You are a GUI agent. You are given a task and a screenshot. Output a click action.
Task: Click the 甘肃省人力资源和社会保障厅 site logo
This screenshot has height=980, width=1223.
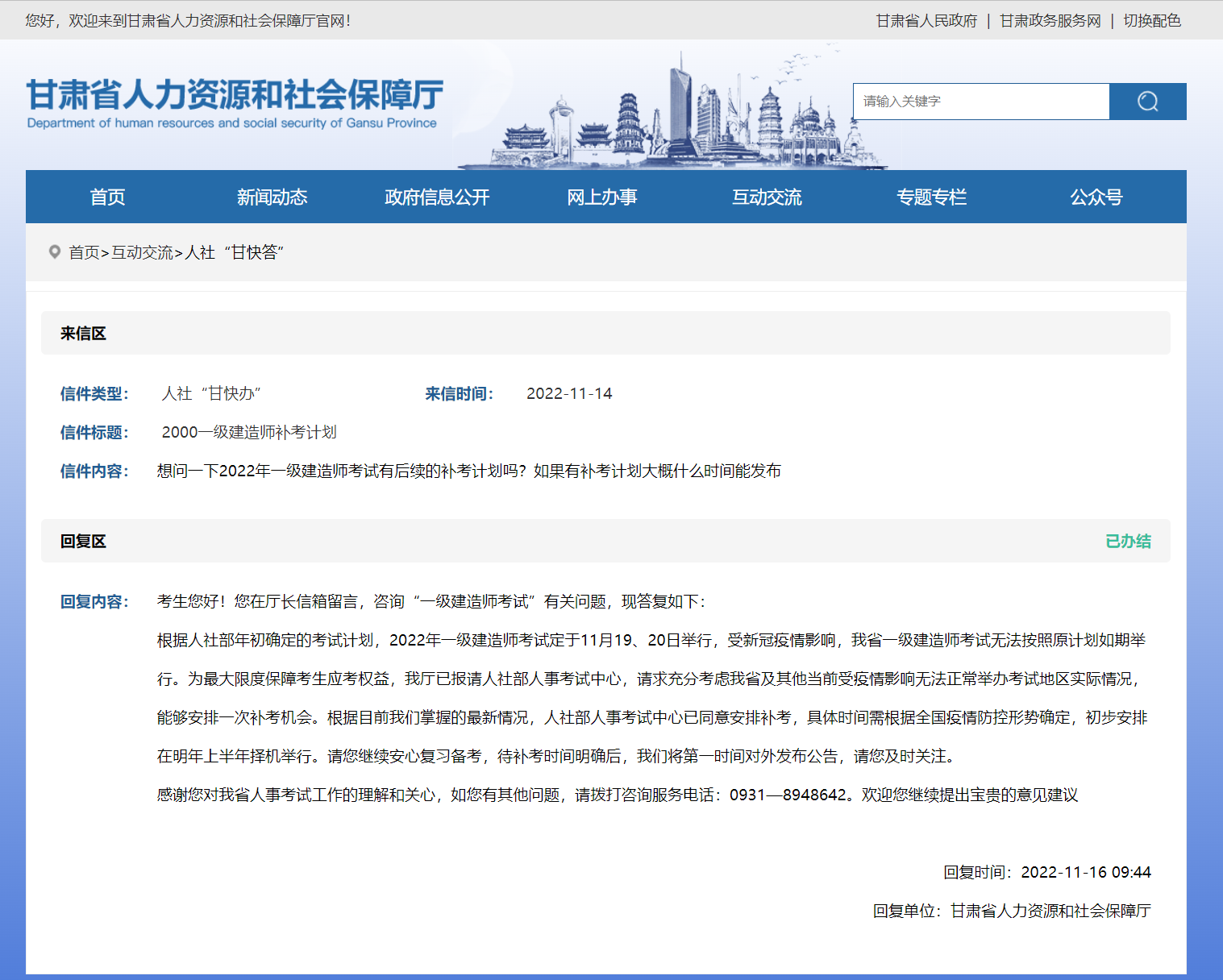(235, 103)
